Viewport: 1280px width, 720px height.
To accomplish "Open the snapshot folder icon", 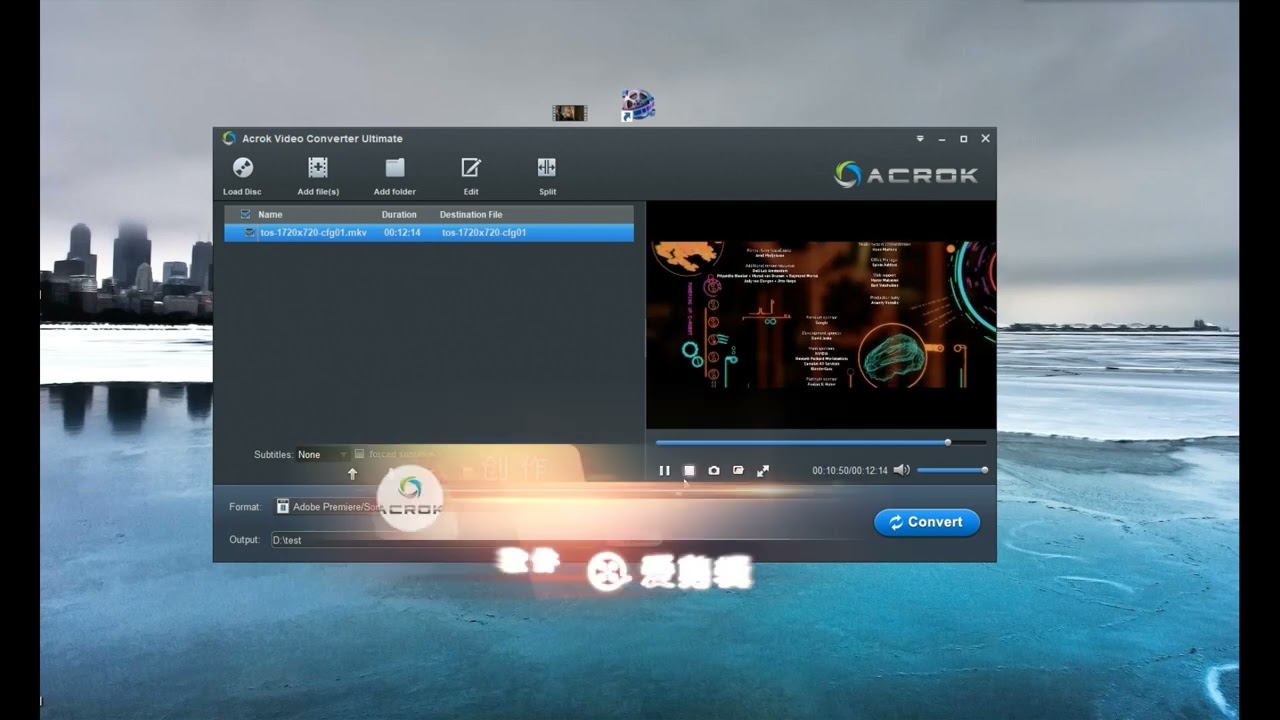I will pyautogui.click(x=738, y=471).
